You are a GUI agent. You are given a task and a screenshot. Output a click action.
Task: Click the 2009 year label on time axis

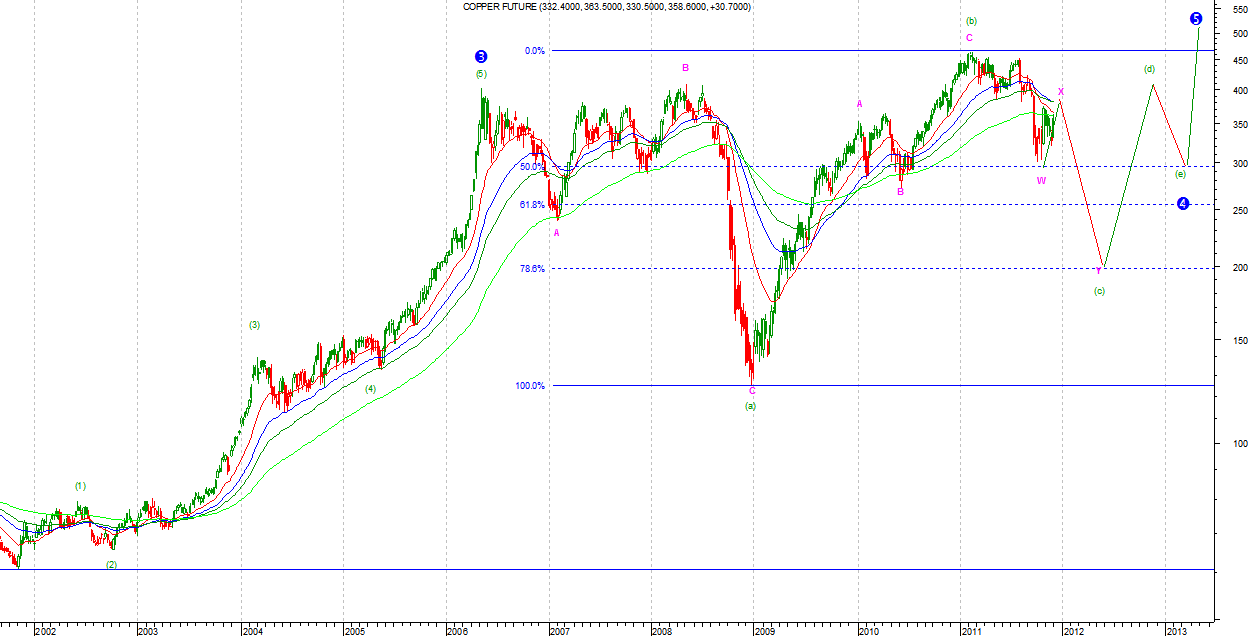(x=765, y=631)
